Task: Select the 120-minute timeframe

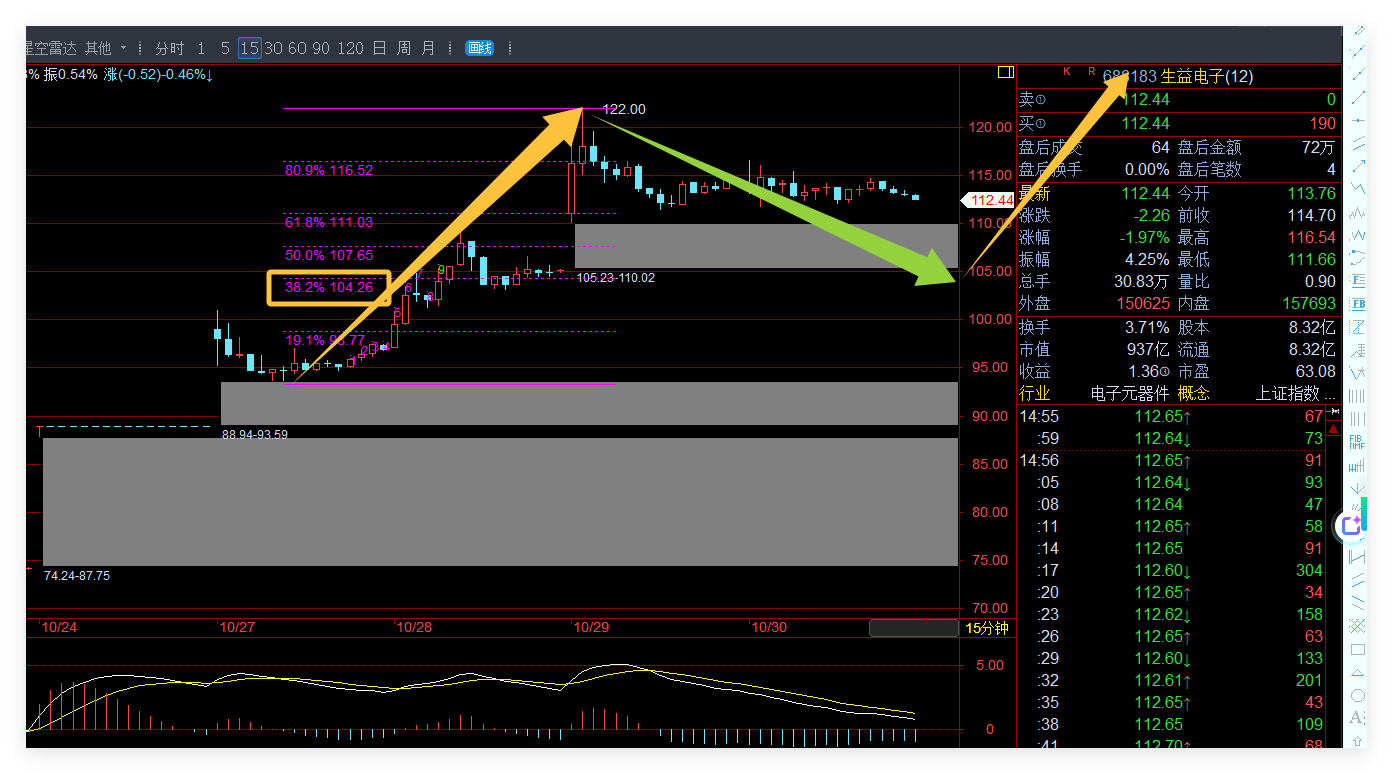Action: [x=350, y=48]
